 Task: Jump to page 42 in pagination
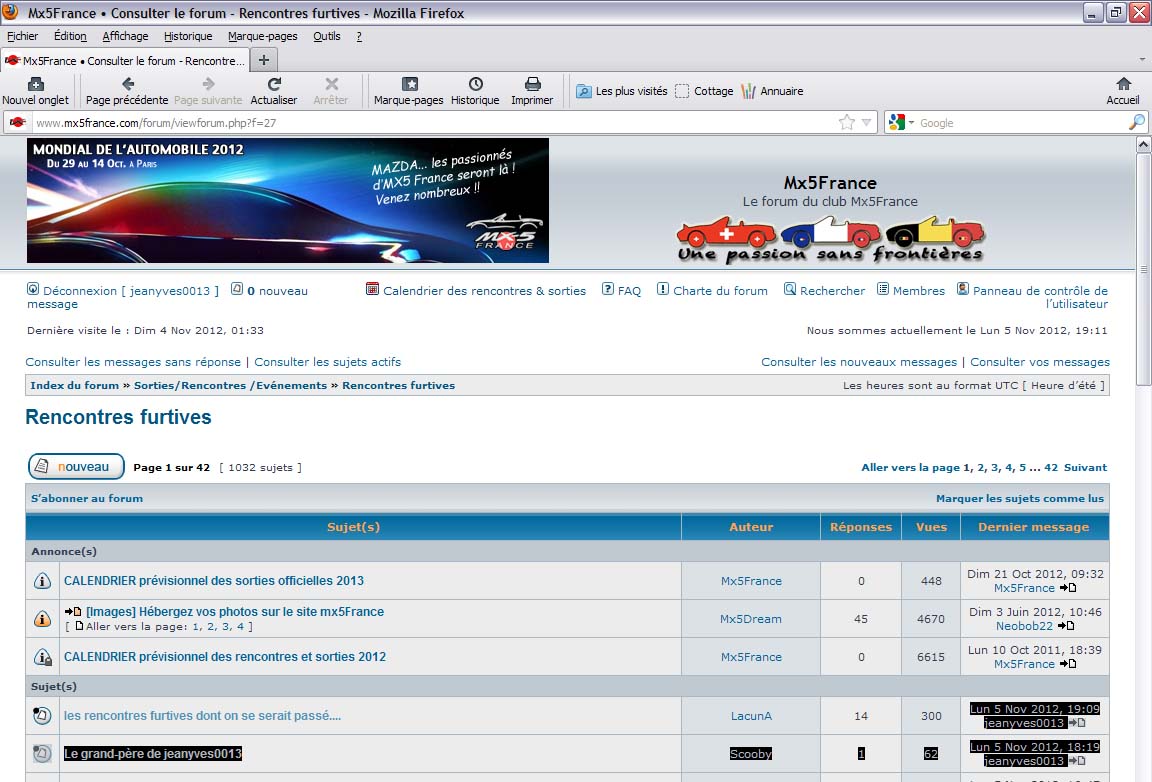(1051, 467)
